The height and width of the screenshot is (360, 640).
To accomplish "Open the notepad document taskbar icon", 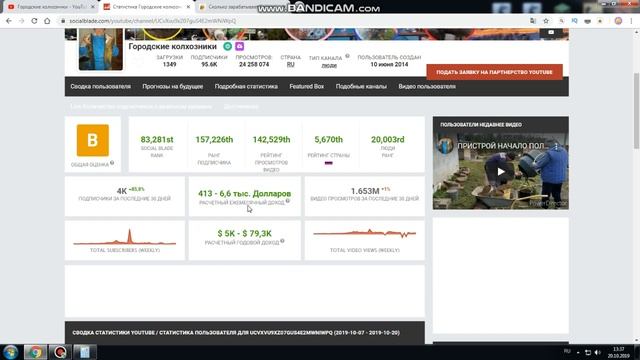I will [85, 352].
